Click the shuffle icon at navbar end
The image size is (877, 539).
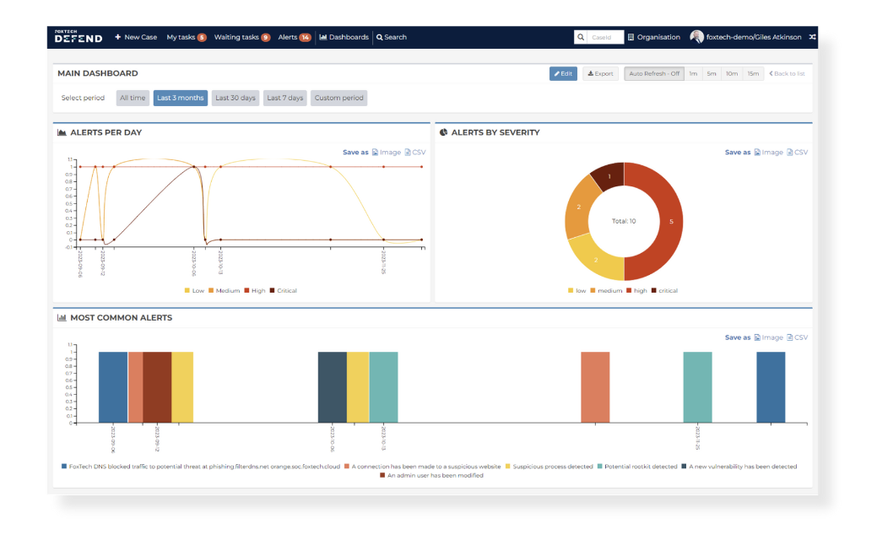(x=812, y=37)
